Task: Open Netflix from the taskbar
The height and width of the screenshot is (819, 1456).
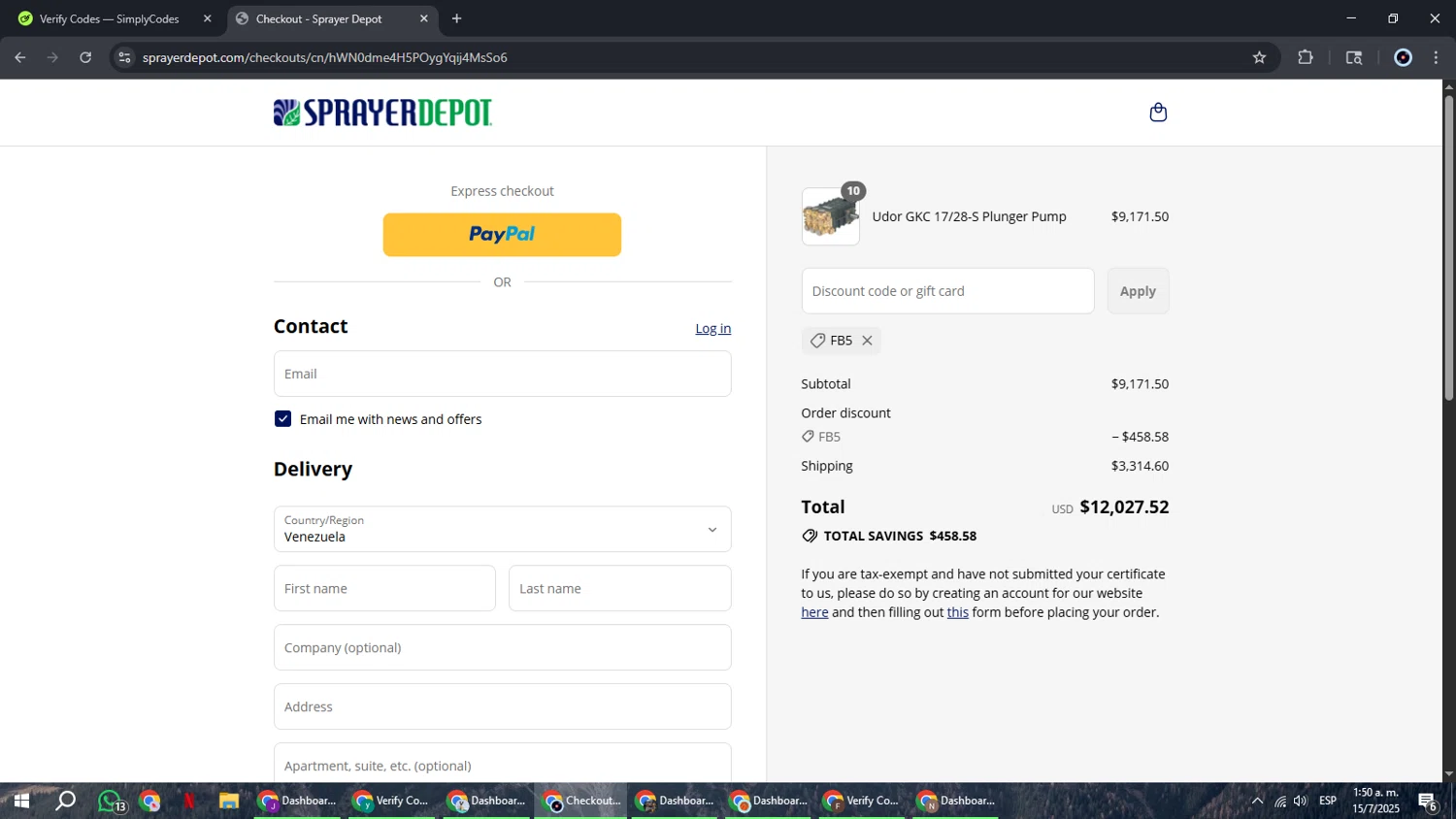Action: coord(189,801)
